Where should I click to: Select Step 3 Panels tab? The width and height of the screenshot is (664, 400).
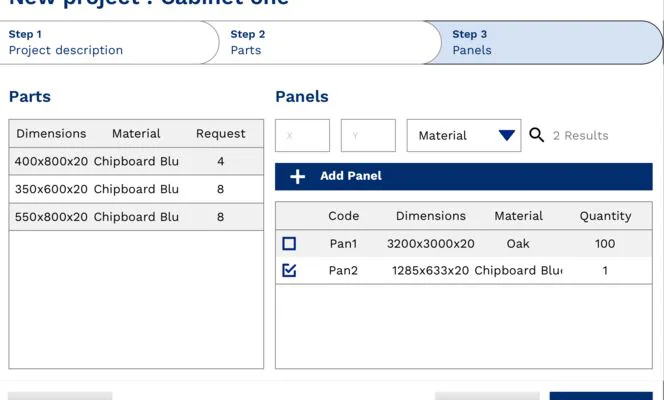click(x=548, y=42)
